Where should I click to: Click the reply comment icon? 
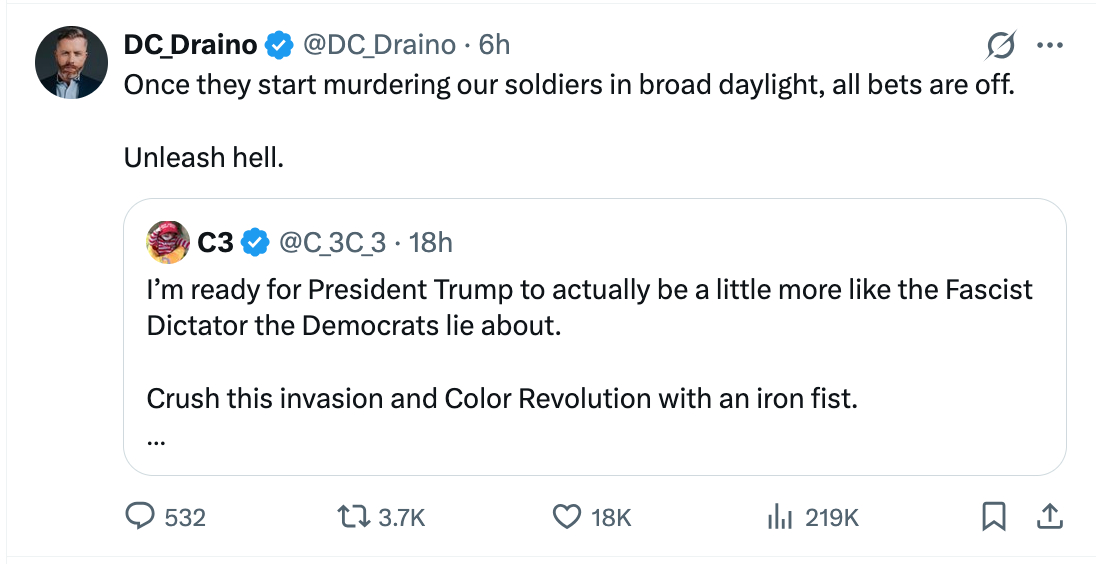[x=138, y=516]
